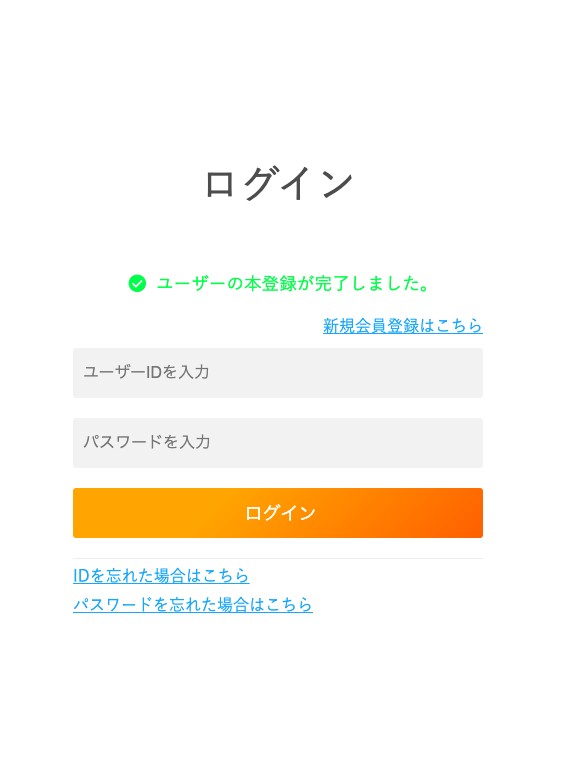Follow the forgot password recovery link
561x757 pixels.
[193, 604]
